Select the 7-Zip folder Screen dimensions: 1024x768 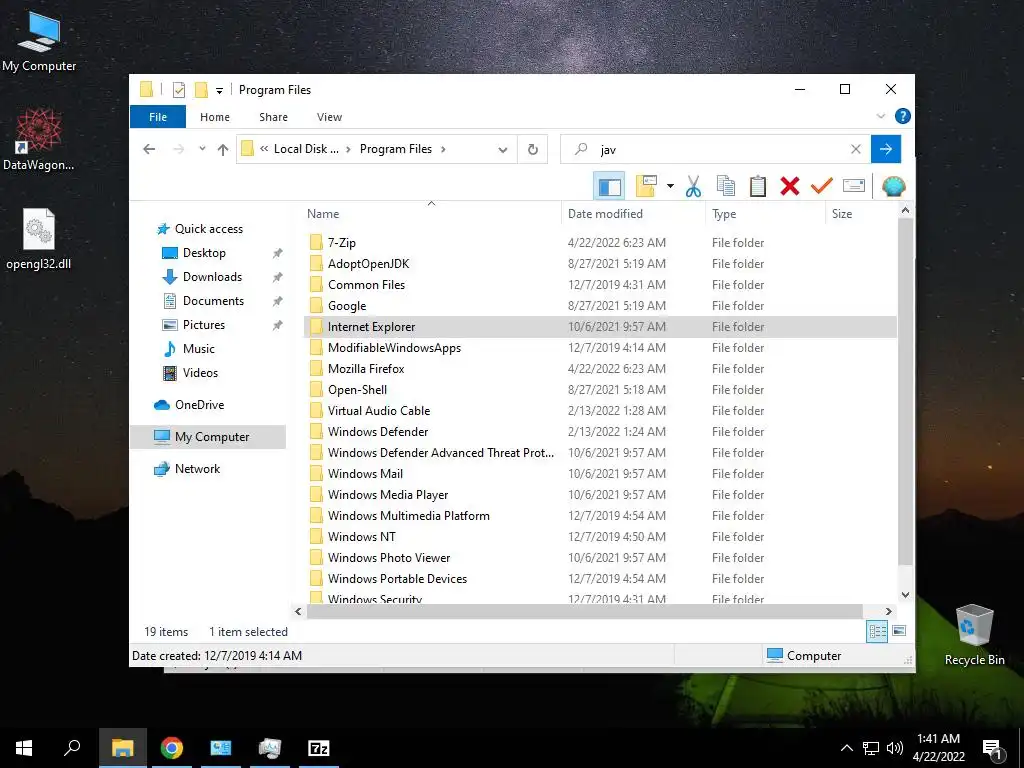point(342,243)
